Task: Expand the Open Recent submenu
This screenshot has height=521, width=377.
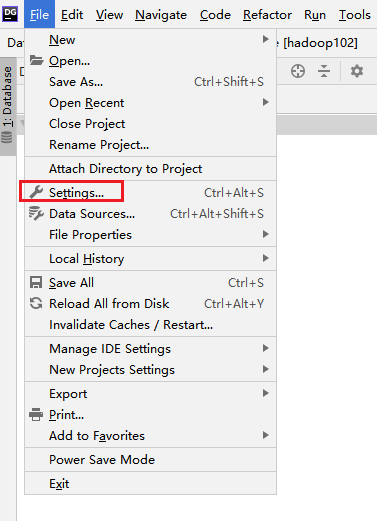Action: coord(150,103)
